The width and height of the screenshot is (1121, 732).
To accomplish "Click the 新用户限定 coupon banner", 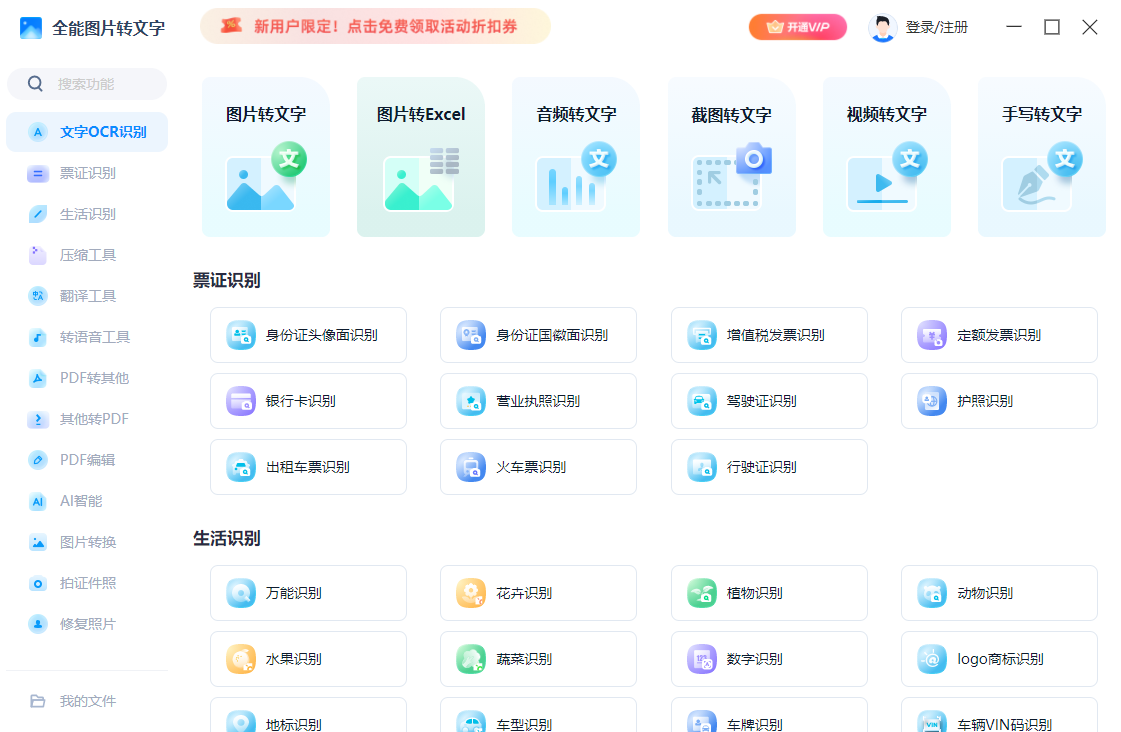I will tap(375, 26).
